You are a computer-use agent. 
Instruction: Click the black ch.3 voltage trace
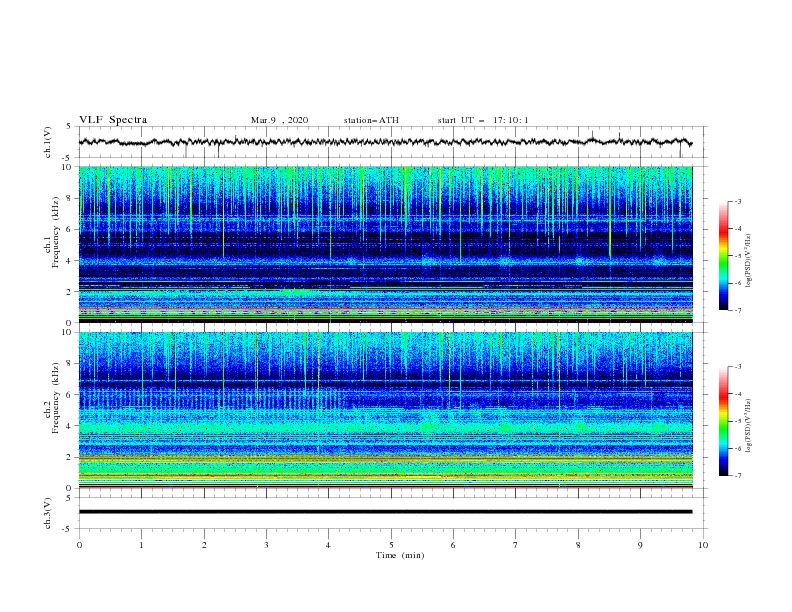(x=385, y=512)
